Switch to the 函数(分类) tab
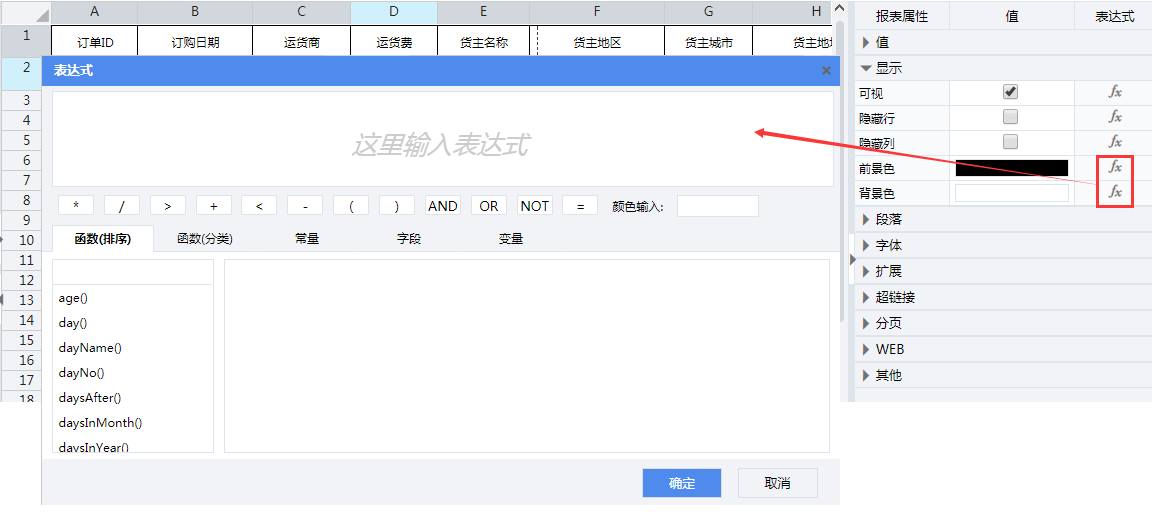This screenshot has height=512, width=1153. pyautogui.click(x=204, y=239)
